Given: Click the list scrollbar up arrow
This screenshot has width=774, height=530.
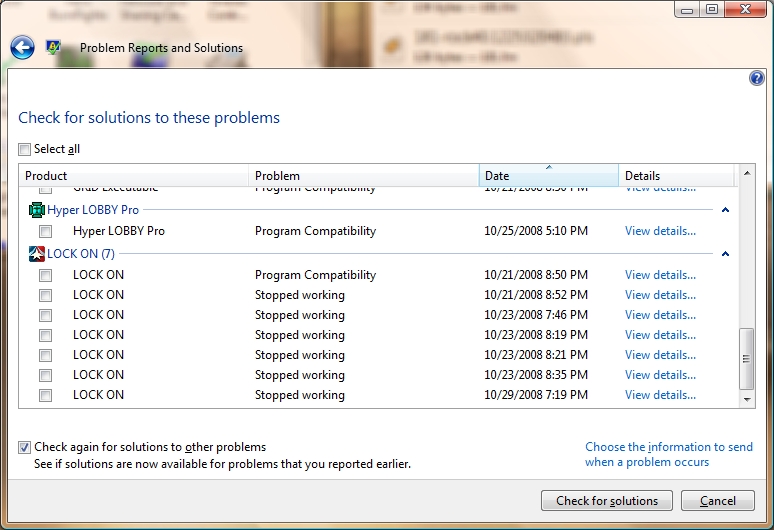Looking at the screenshot, I should click(747, 173).
